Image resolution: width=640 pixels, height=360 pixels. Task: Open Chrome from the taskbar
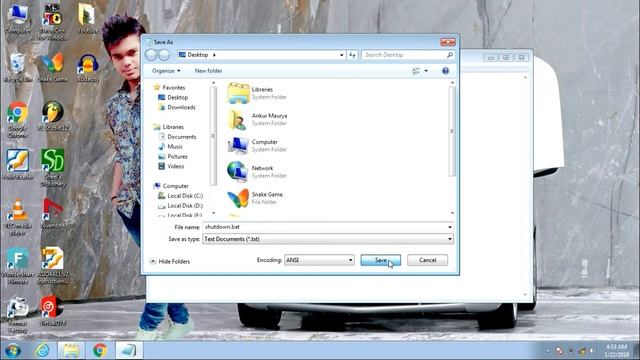(100, 350)
